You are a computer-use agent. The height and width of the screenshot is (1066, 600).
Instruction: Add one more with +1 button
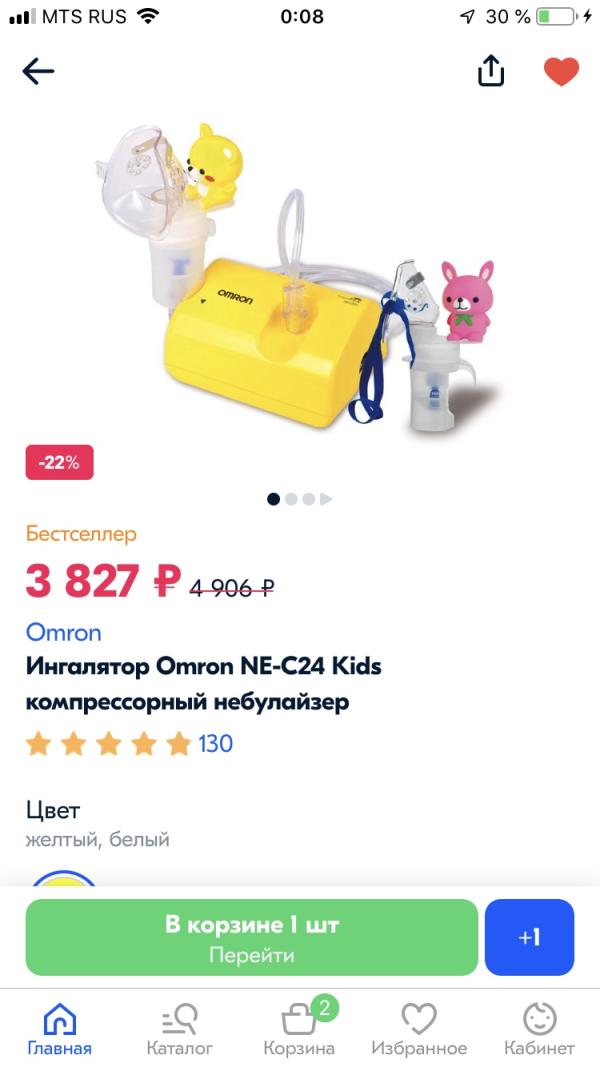529,937
